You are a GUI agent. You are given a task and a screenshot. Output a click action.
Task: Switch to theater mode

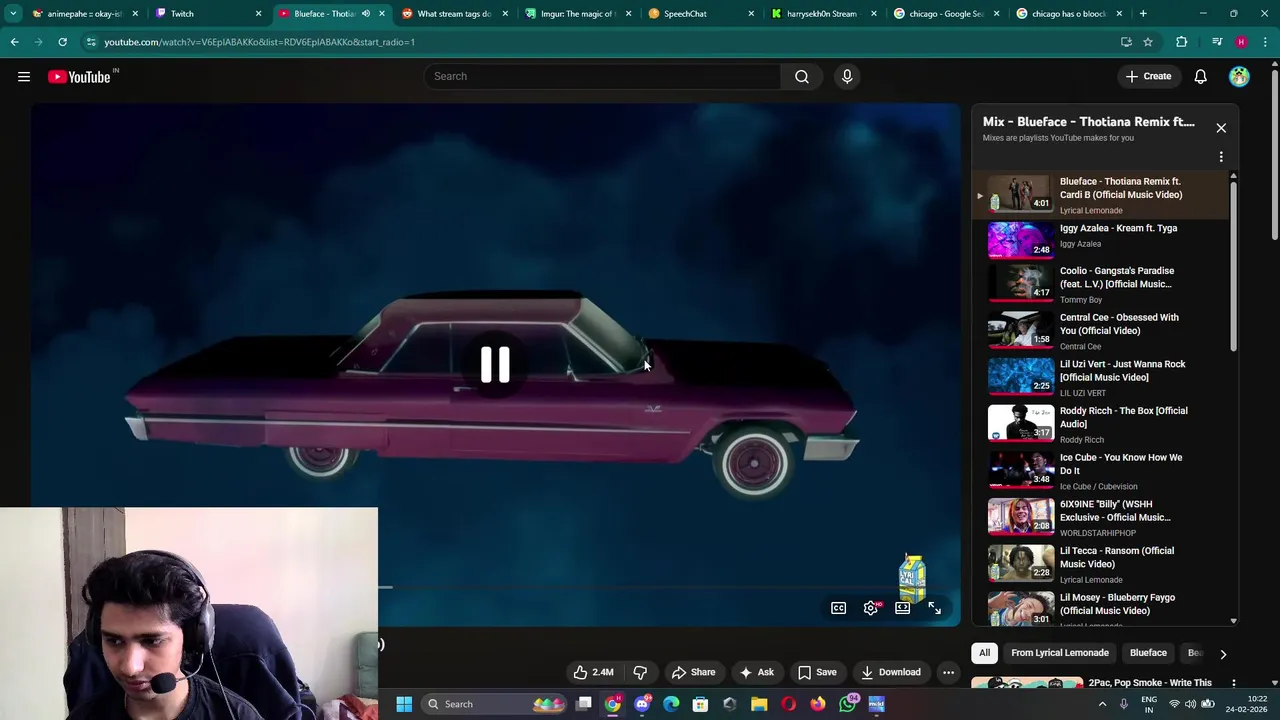tap(902, 608)
